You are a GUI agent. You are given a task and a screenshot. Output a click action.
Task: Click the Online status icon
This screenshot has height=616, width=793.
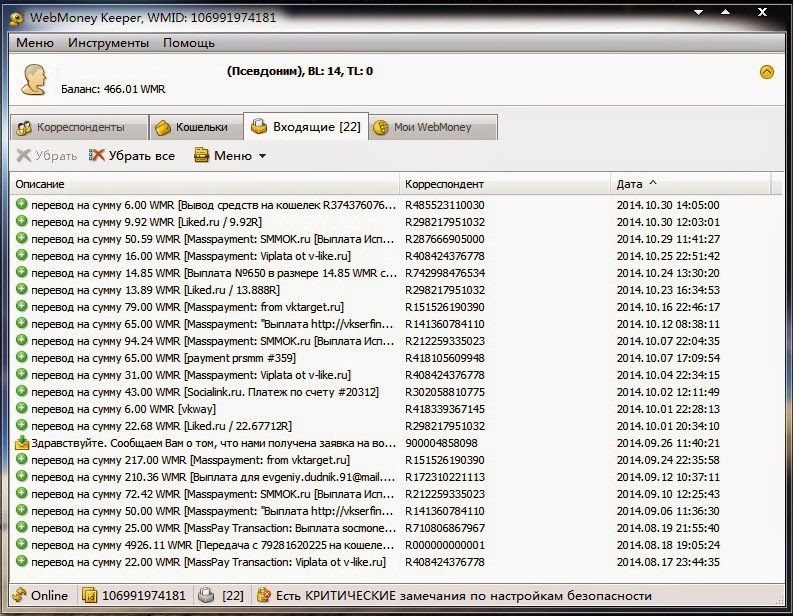pos(19,595)
